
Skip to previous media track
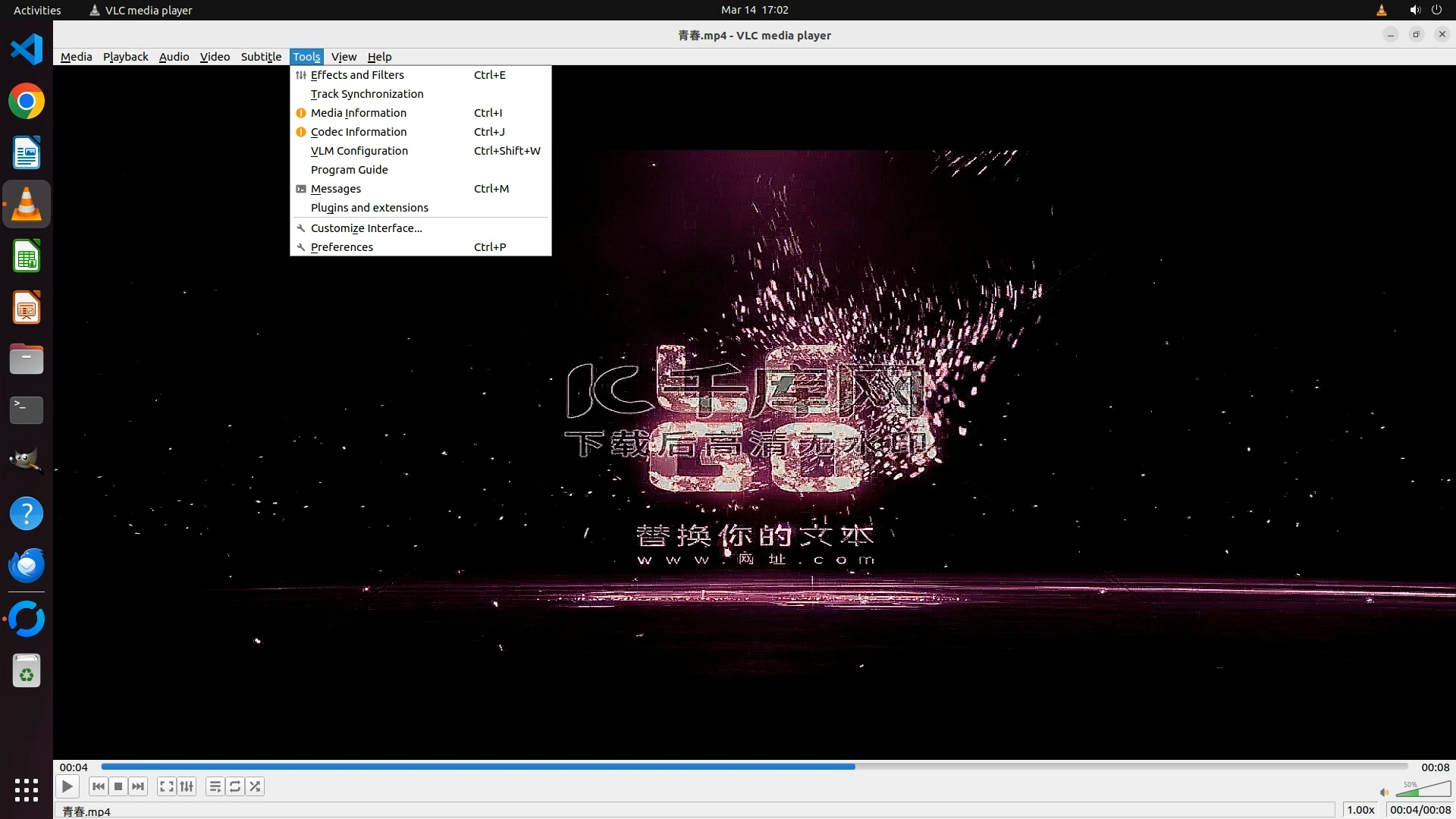pos(98,786)
